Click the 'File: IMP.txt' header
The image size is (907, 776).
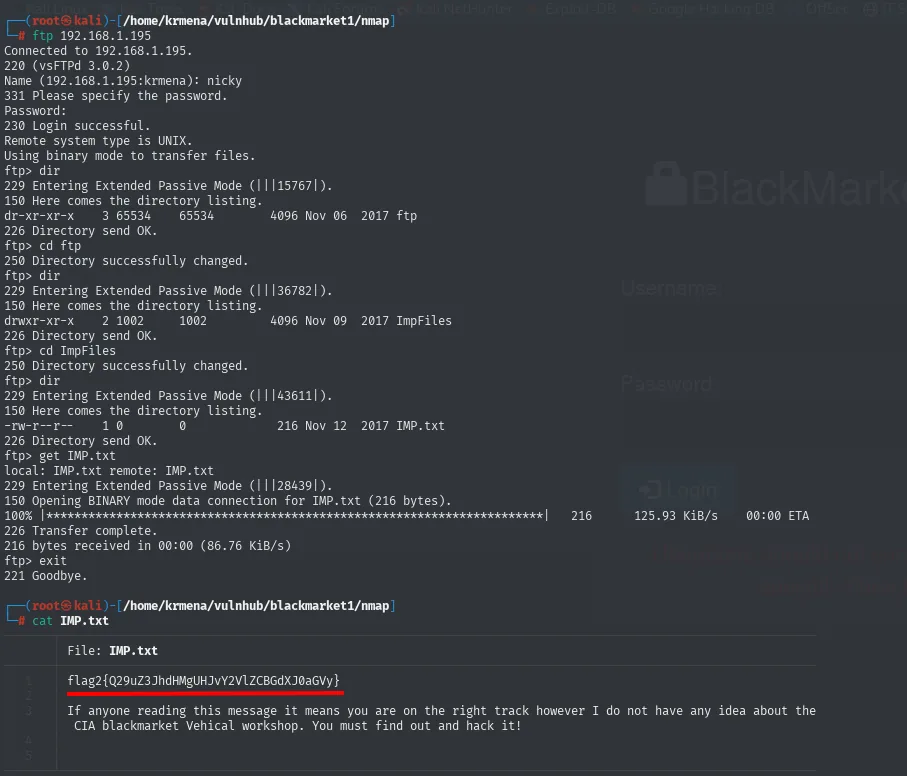coord(112,652)
